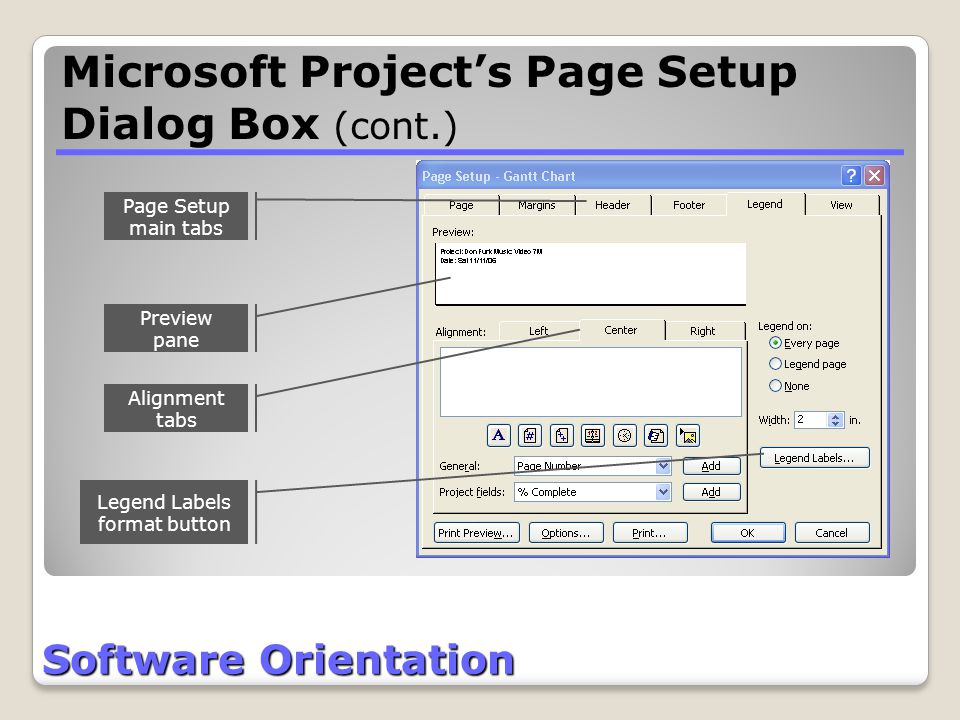Click inside the alignment text entry box
The image size is (960, 720).
point(591,382)
